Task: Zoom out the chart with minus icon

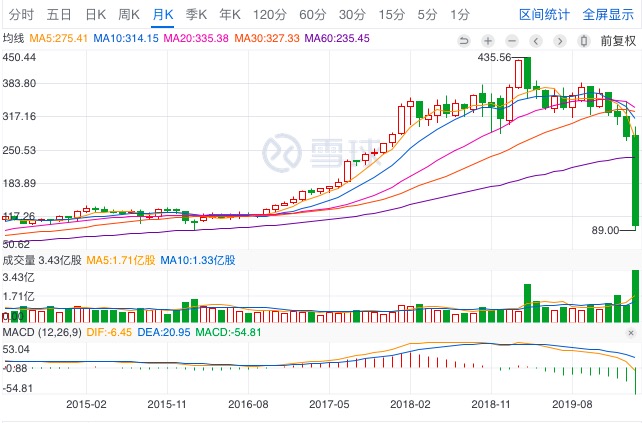Action: click(x=510, y=40)
